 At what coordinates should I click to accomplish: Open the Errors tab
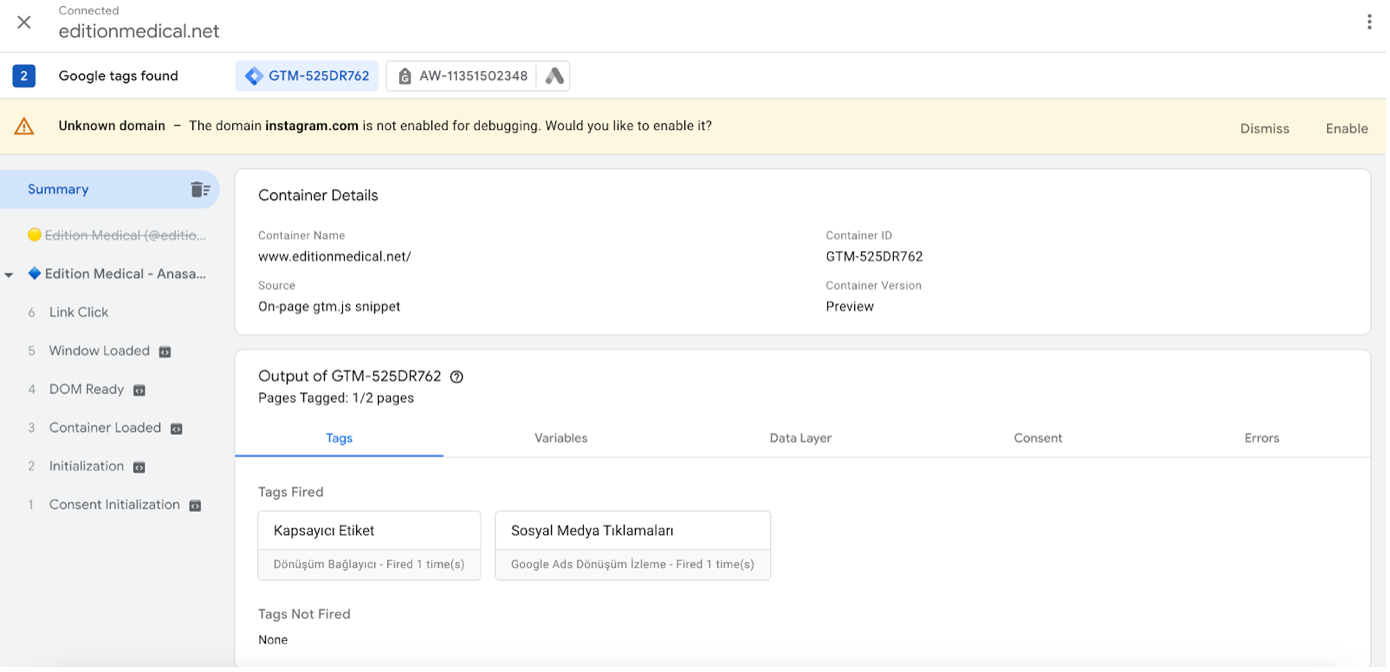(x=1261, y=438)
